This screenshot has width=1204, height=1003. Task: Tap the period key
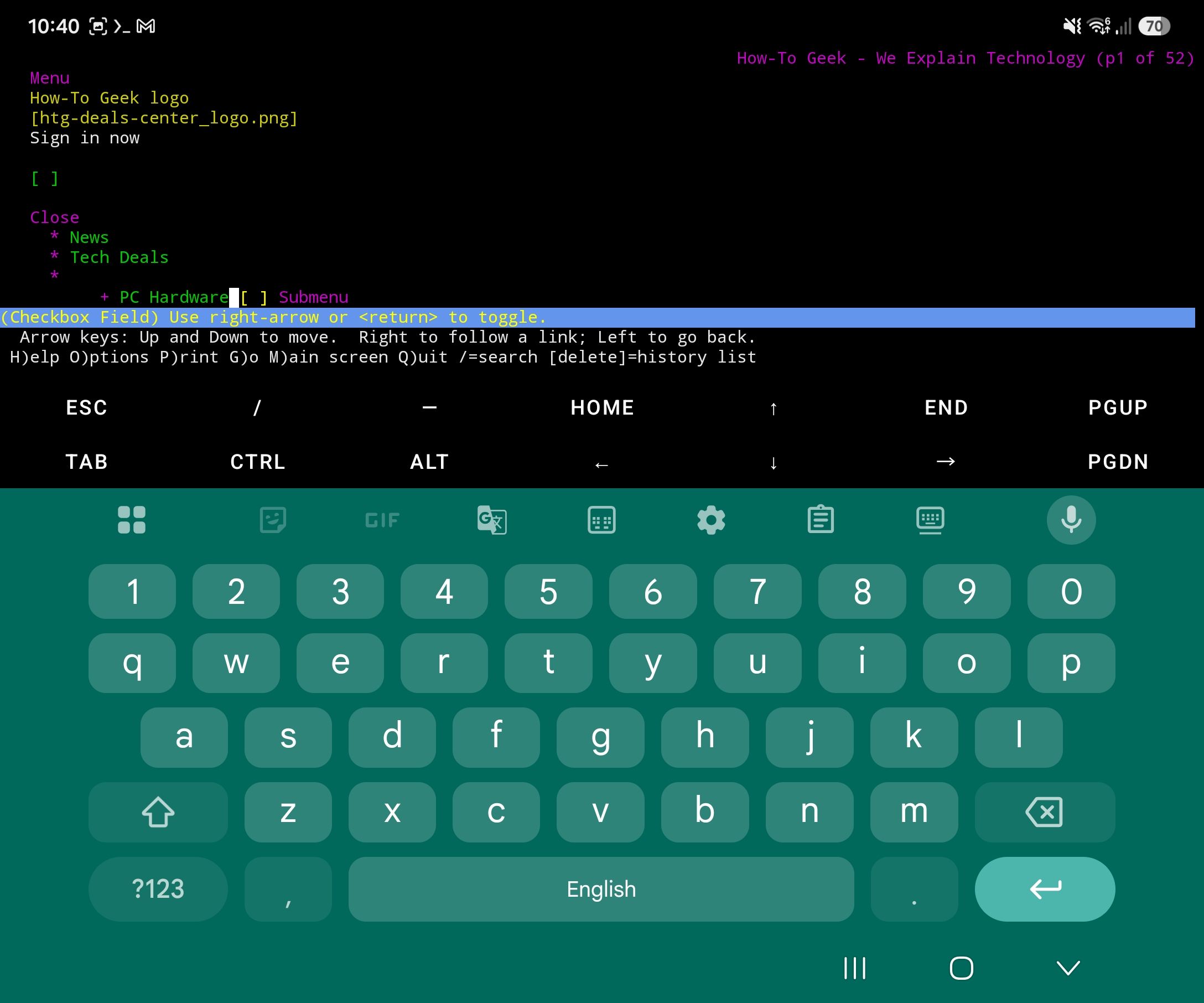pyautogui.click(x=914, y=889)
